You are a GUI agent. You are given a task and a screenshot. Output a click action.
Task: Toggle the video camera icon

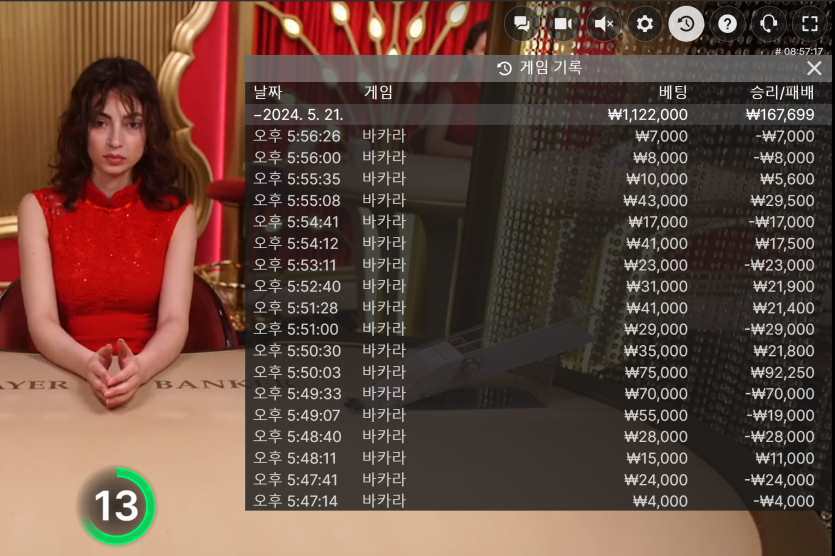tap(563, 24)
